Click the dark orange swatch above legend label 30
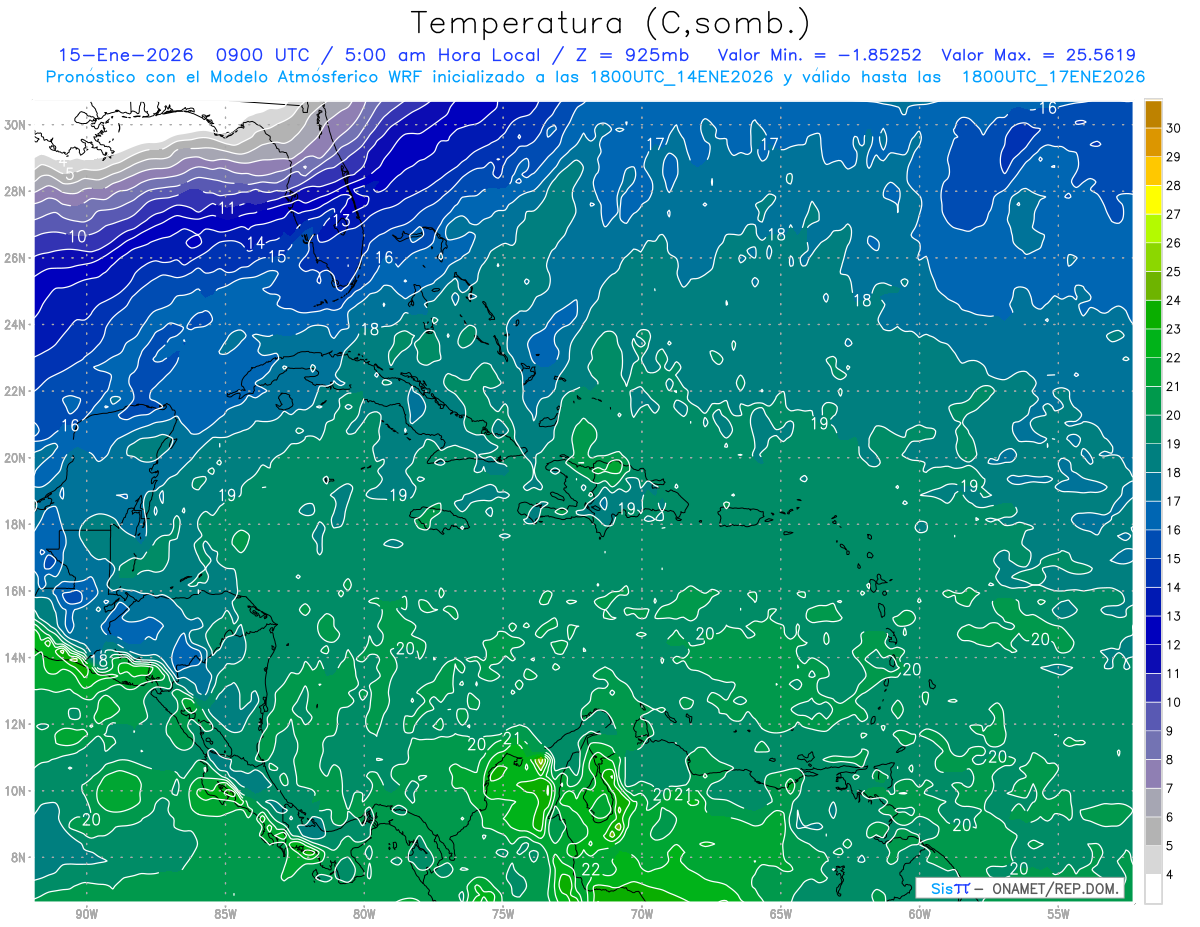The image size is (1200, 927). (x=1153, y=115)
